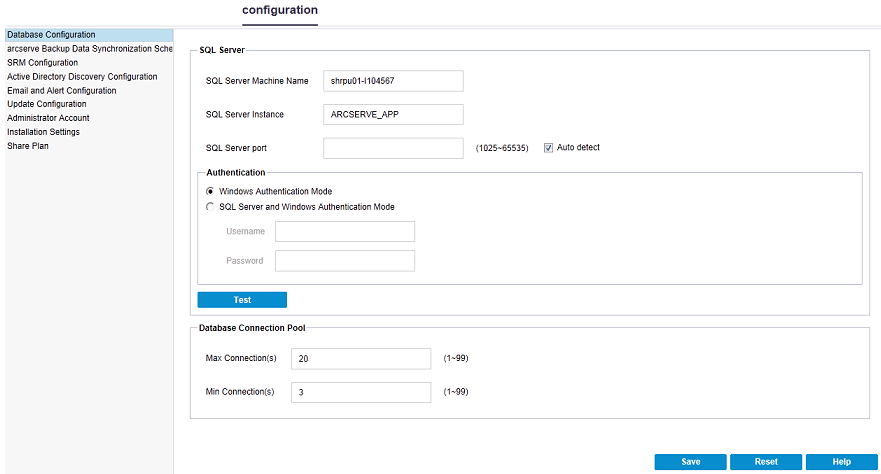Open SRM Configuration page
Viewport: 881px width, 474px height.
(42, 63)
